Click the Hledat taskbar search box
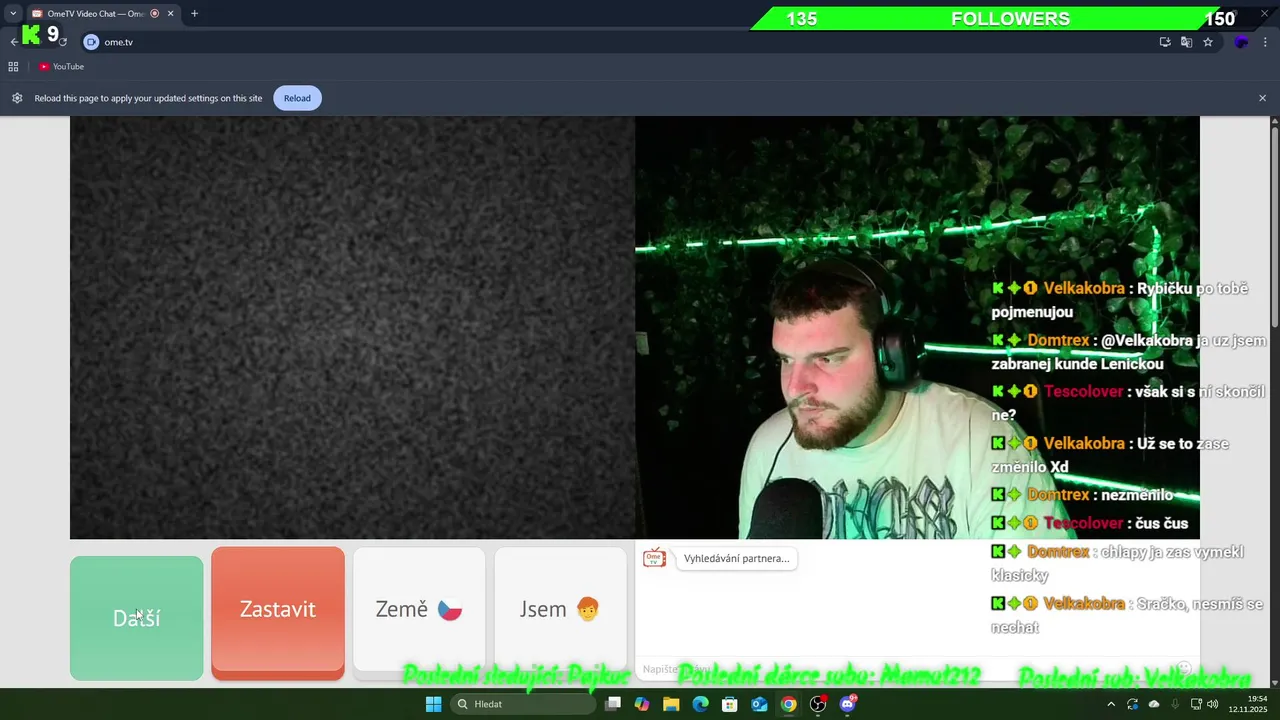 [x=522, y=704]
